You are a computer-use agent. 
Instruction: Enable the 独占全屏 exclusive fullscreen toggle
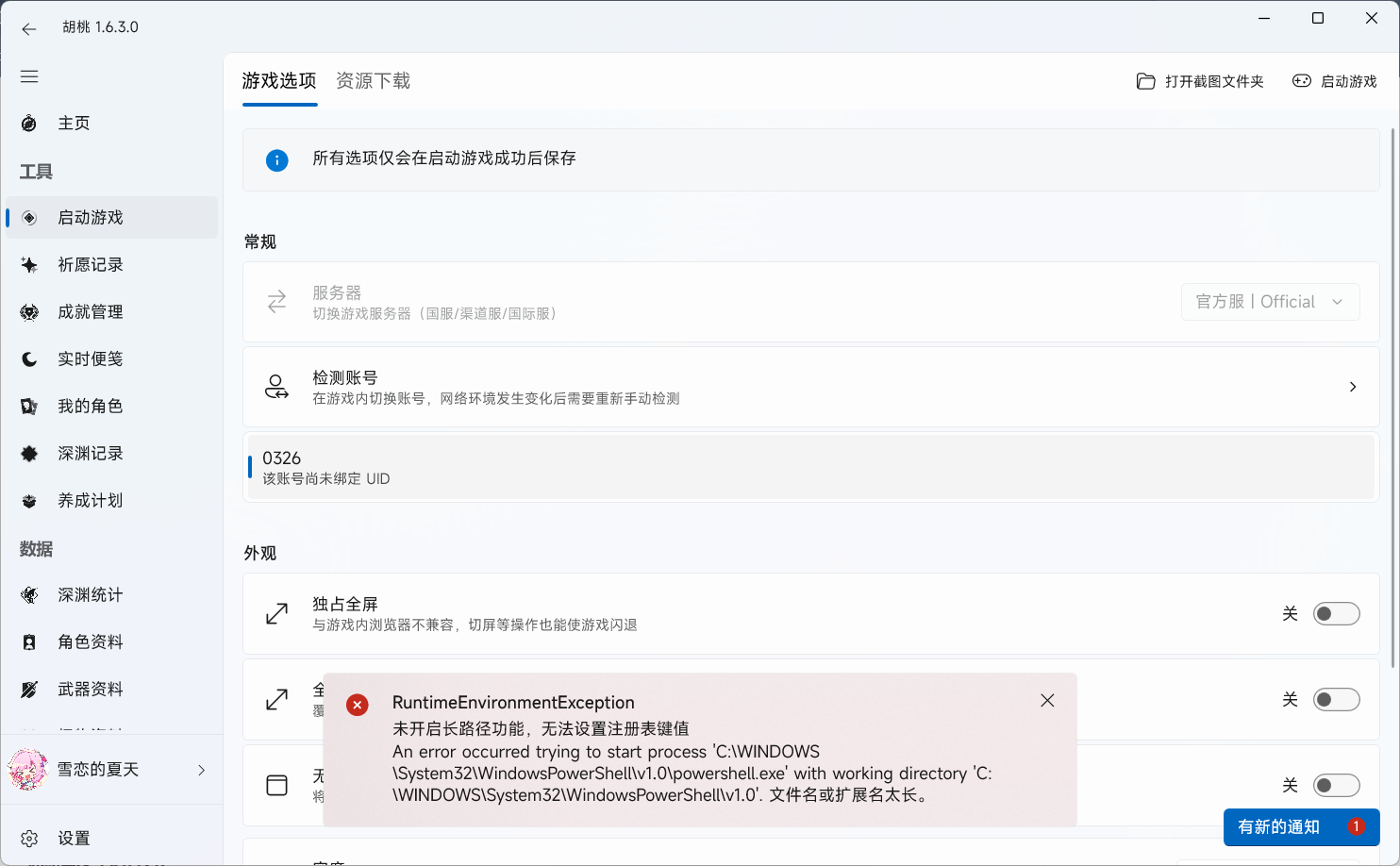coord(1336,613)
